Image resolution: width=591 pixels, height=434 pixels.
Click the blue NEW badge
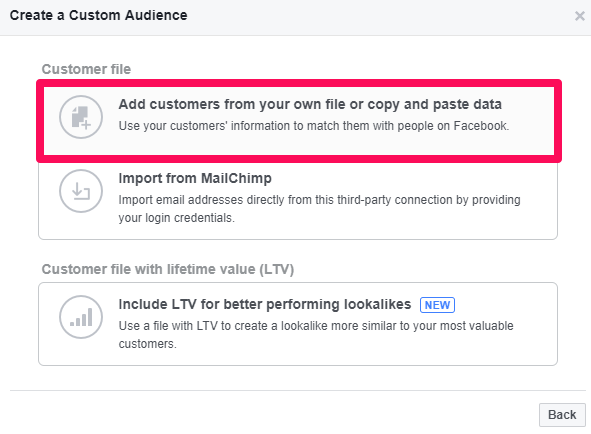(437, 305)
